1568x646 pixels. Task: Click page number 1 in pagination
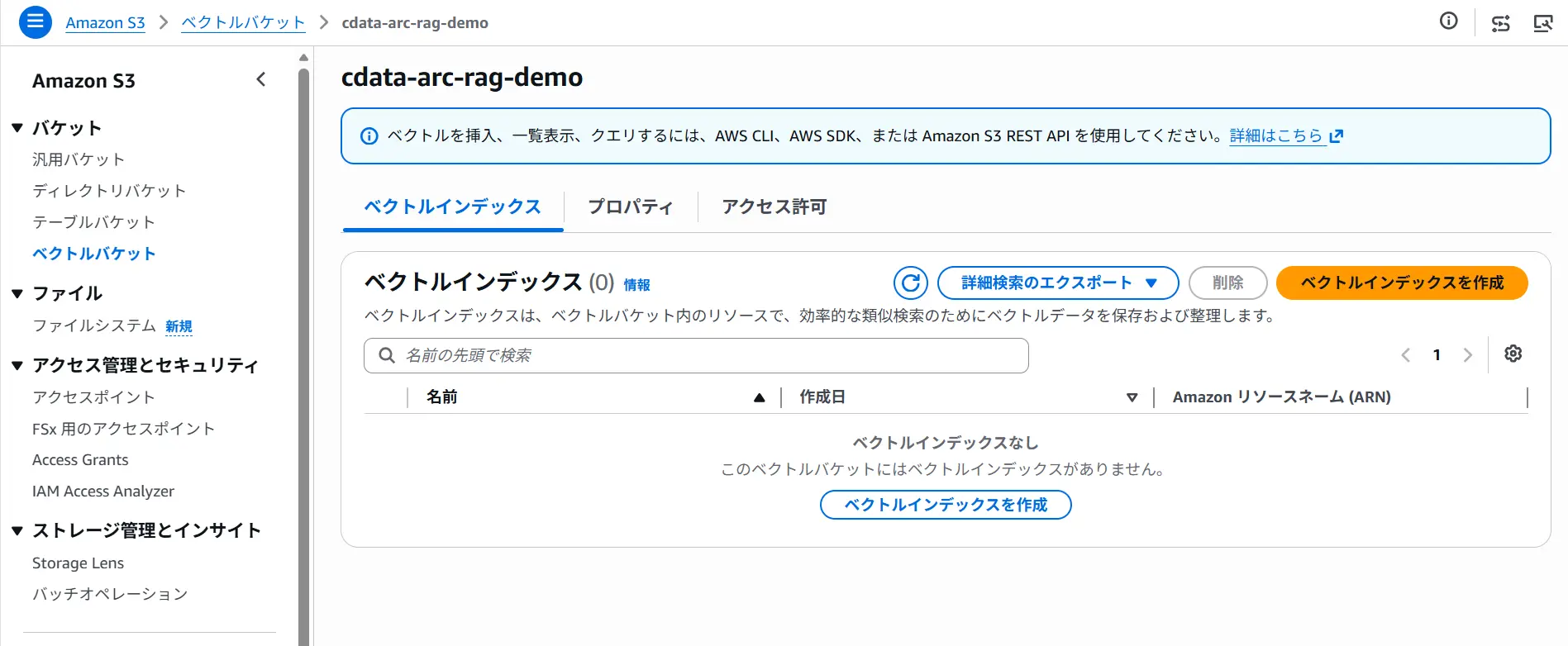point(1437,354)
